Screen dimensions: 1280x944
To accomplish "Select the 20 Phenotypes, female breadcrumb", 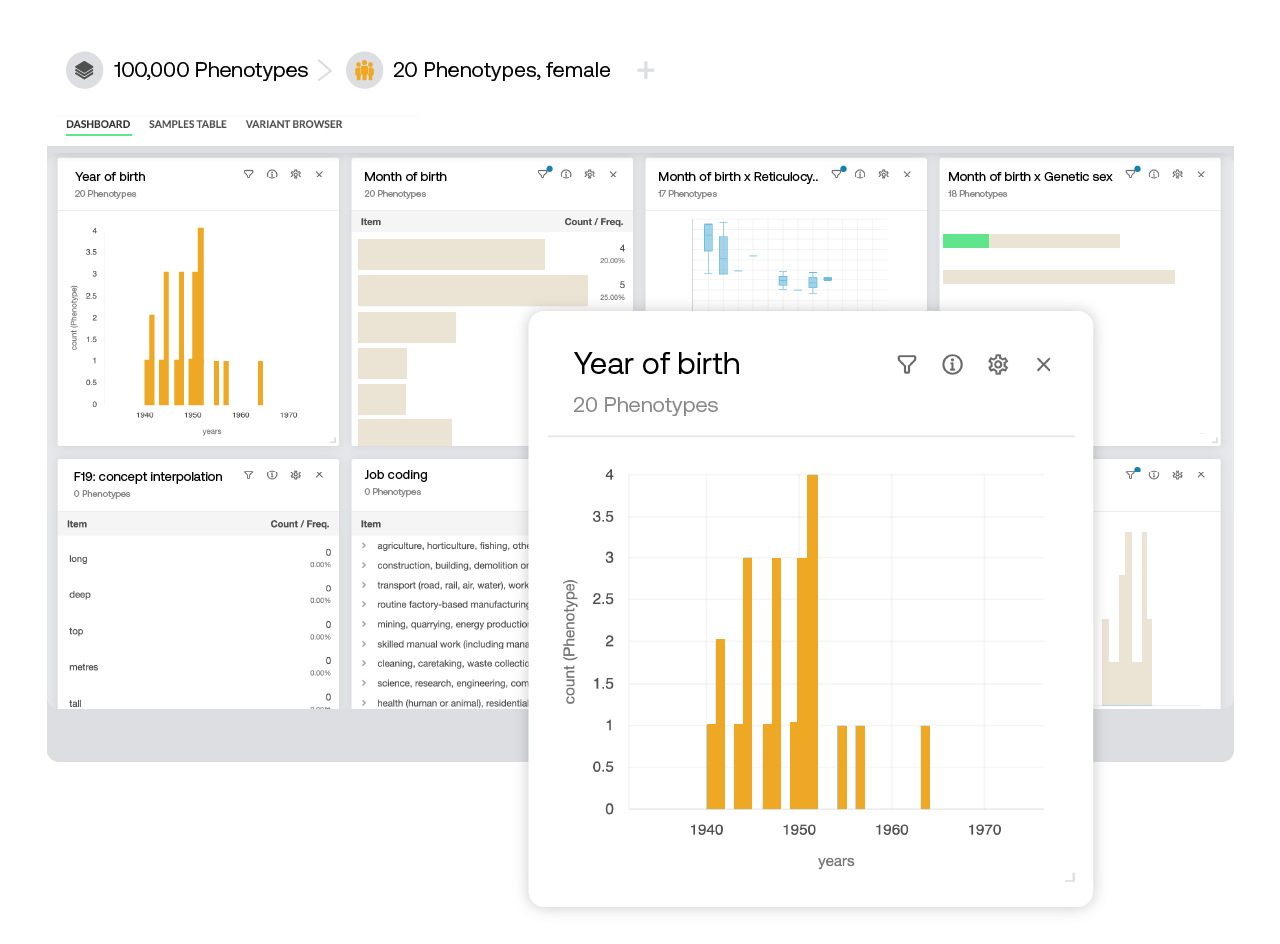I will pyautogui.click(x=503, y=70).
